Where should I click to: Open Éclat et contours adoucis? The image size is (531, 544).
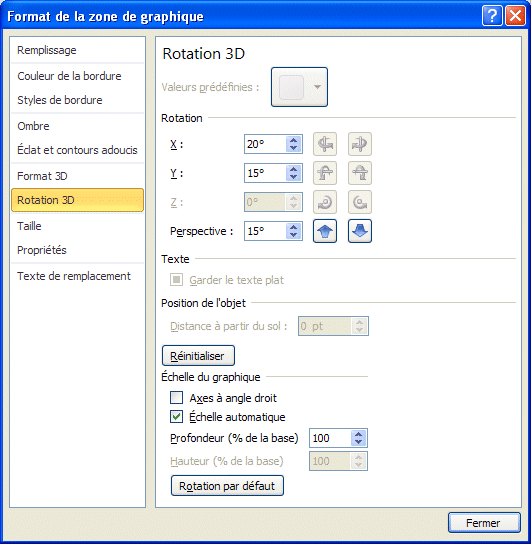point(77,150)
